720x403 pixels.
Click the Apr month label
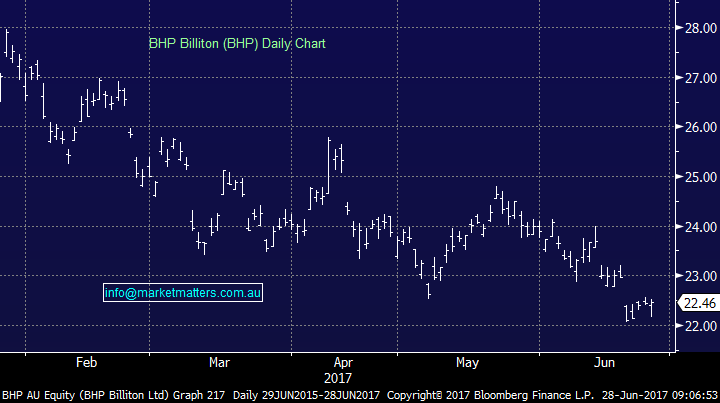point(343,363)
